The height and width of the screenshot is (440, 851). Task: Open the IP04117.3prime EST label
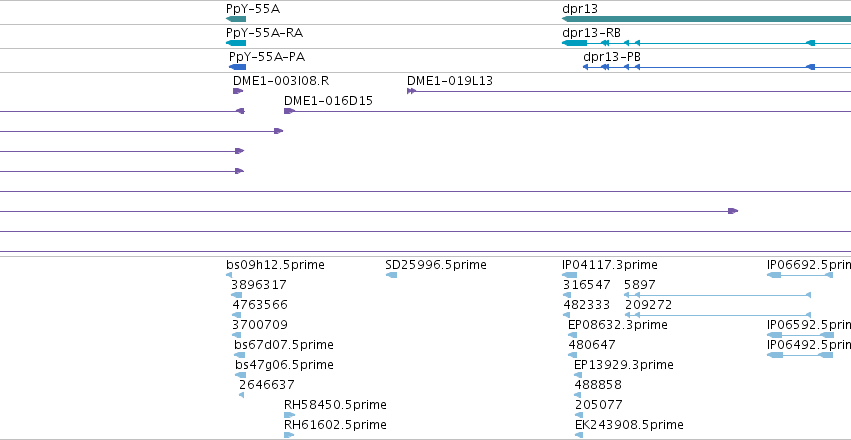[609, 265]
